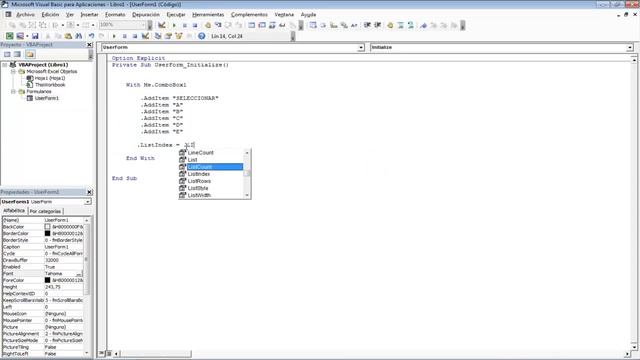
Task: Click the Quick Watch icon
Action: 282,25
